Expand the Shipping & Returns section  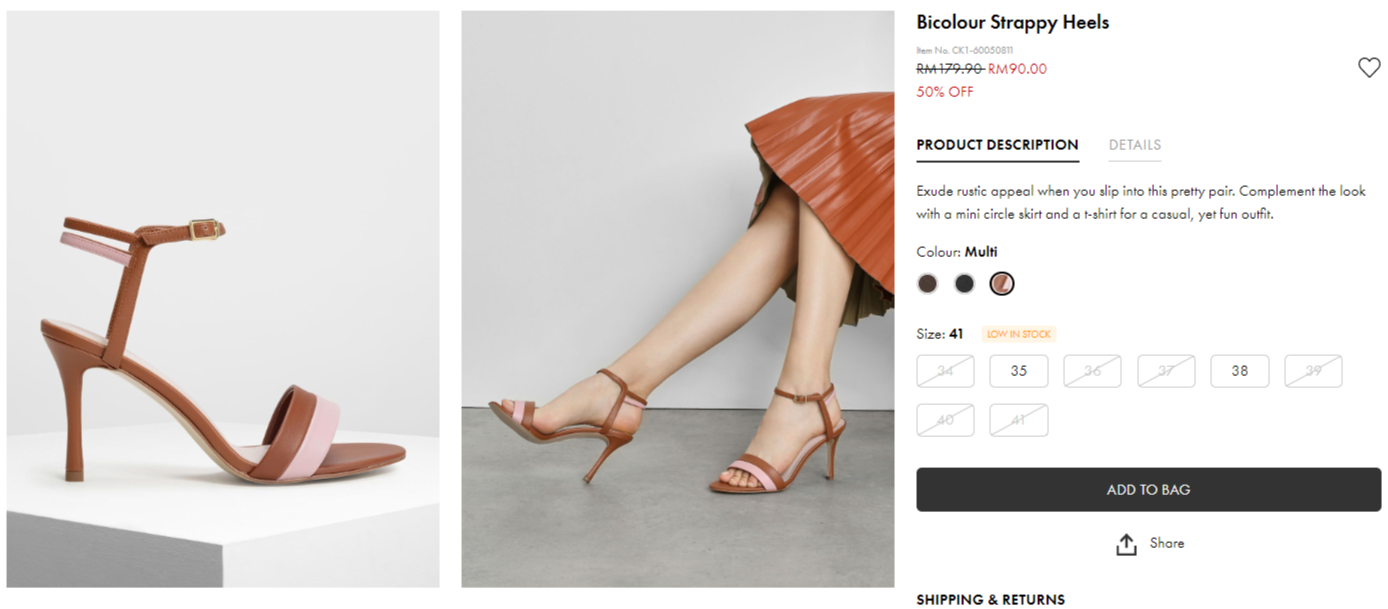pos(990,599)
